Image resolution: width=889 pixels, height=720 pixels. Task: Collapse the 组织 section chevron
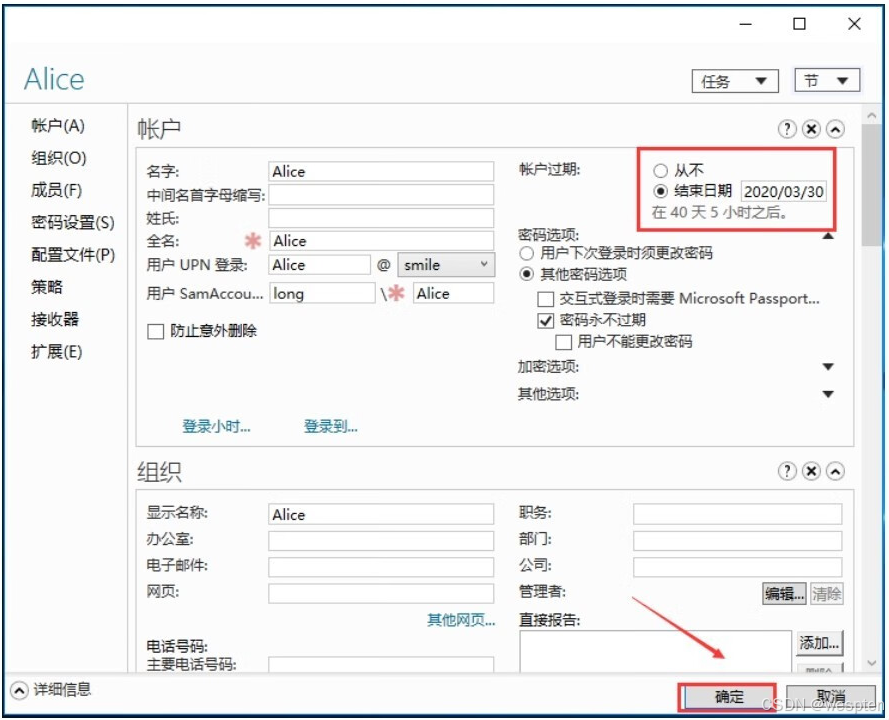tap(835, 471)
